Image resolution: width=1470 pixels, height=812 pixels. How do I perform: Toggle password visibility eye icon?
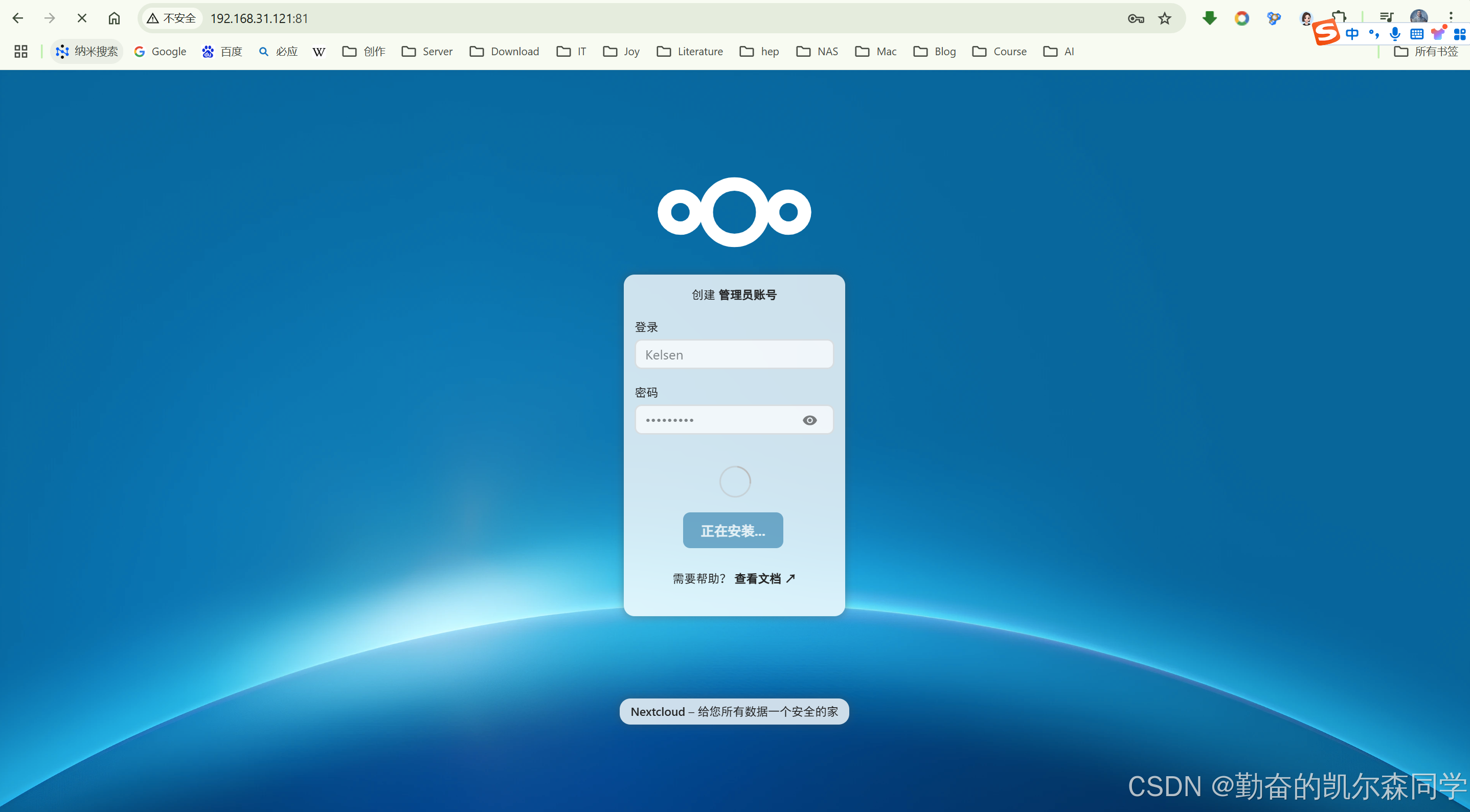tap(809, 420)
